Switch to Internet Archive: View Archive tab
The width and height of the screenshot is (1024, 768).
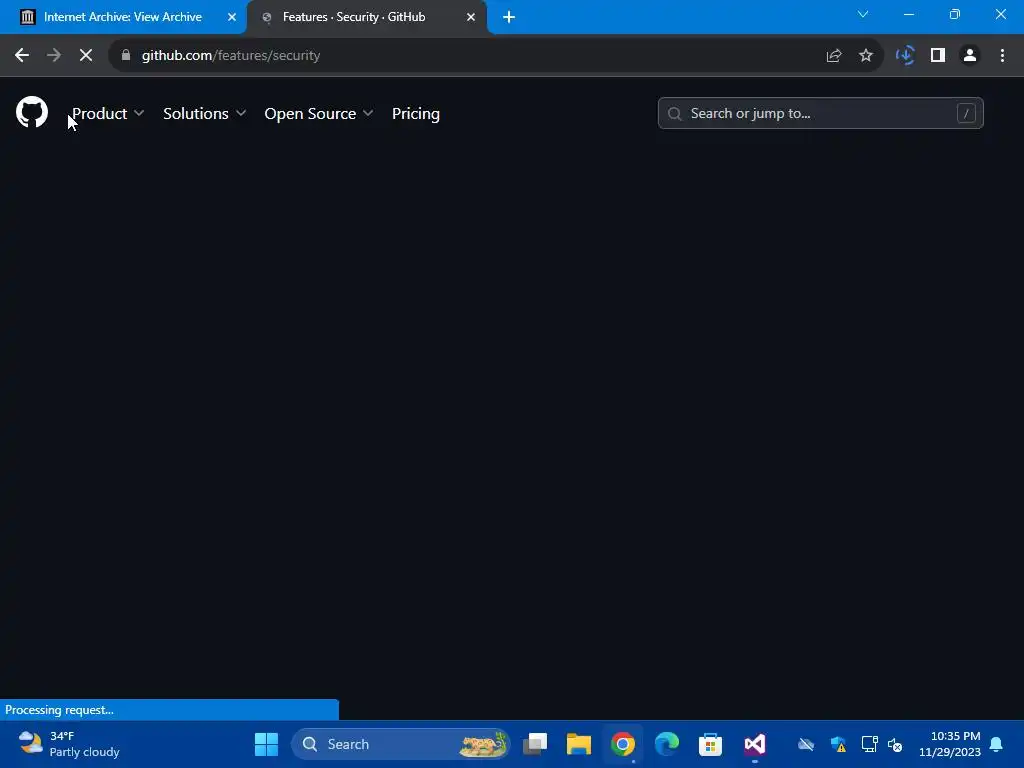[x=123, y=17]
